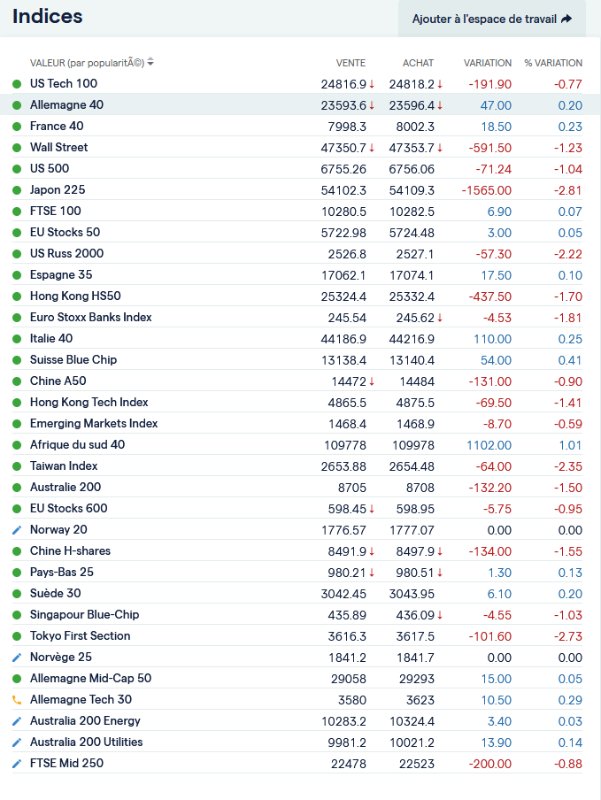Click the green status dot next to Japon 225
The height and width of the screenshot is (800, 601).
point(16,190)
